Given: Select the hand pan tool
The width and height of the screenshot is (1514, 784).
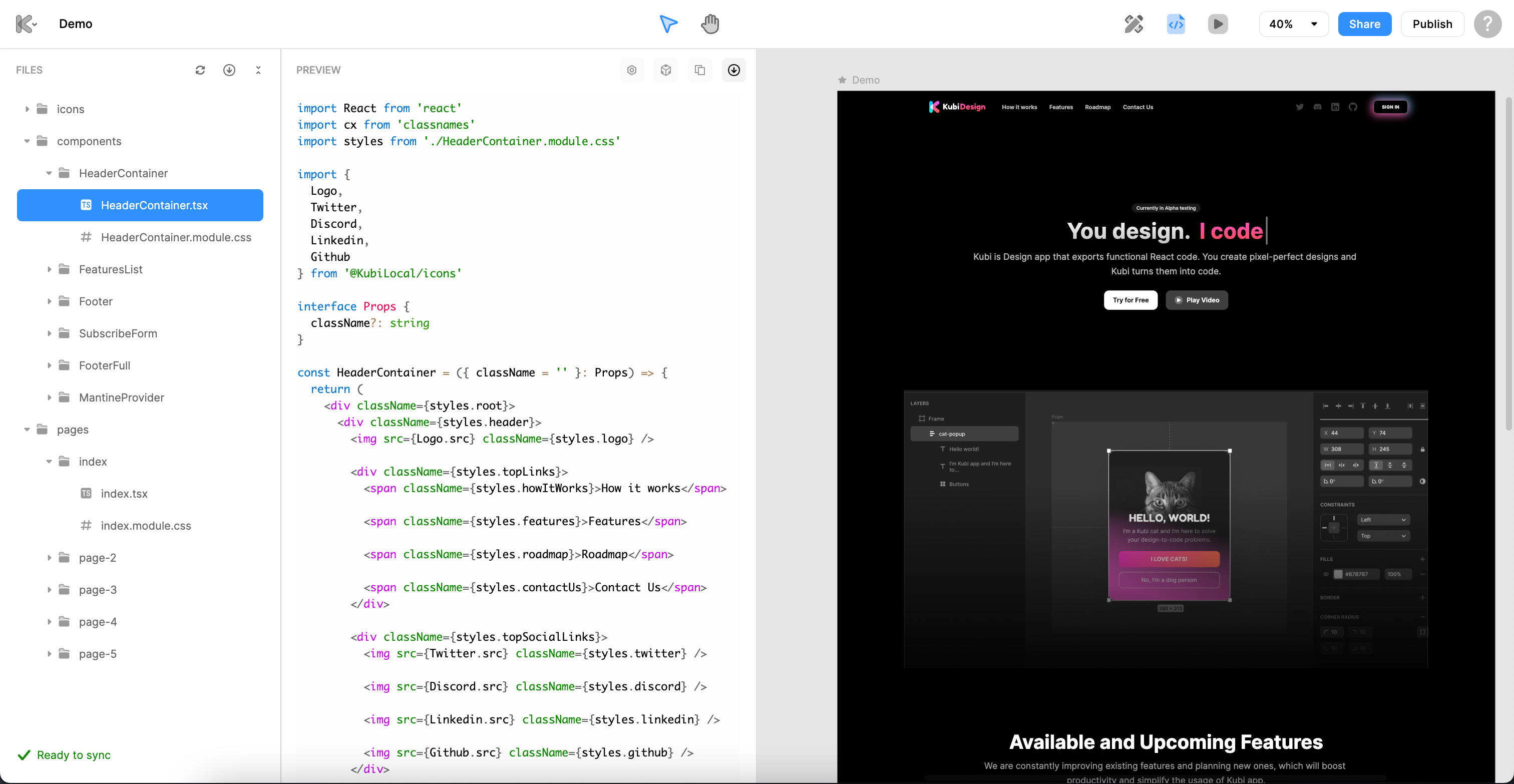Looking at the screenshot, I should pos(710,24).
